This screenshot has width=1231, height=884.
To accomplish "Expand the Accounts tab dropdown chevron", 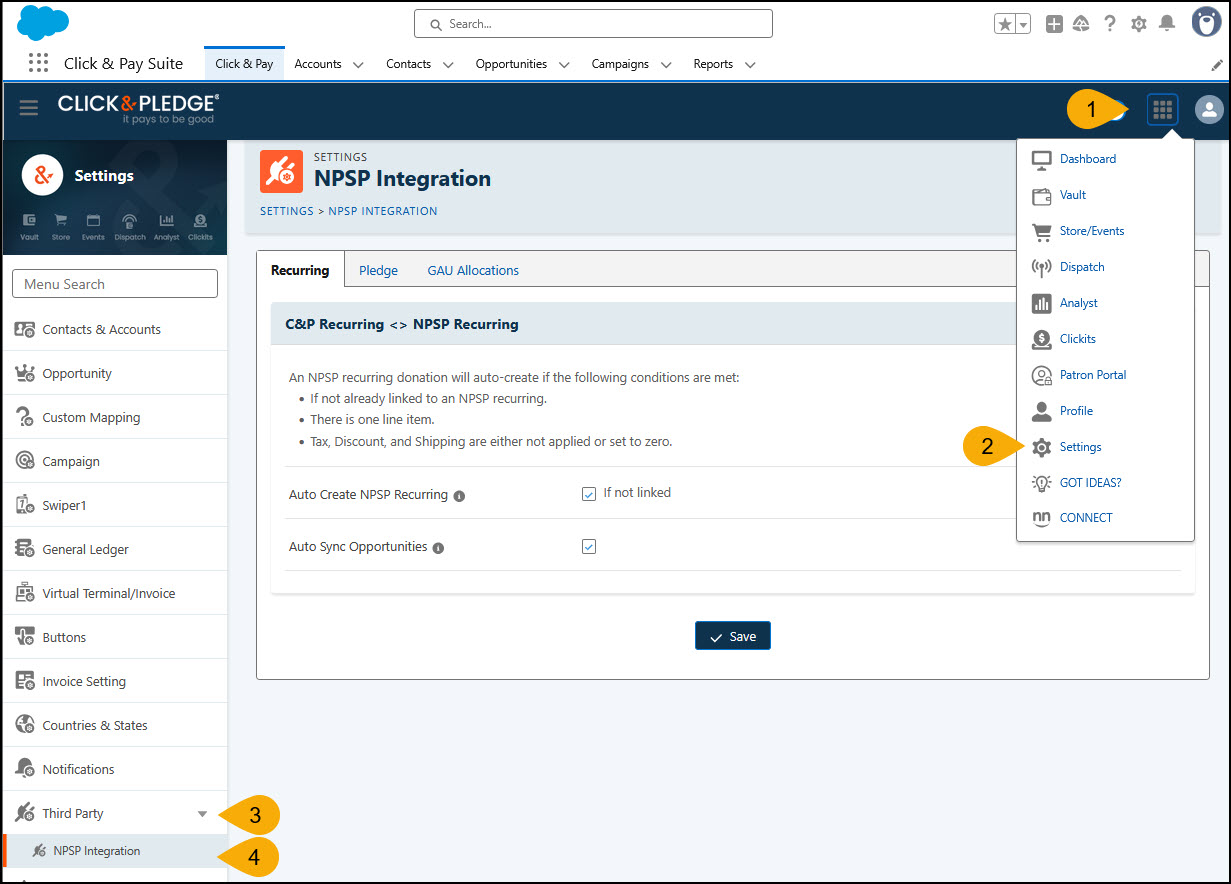I will pos(358,65).
